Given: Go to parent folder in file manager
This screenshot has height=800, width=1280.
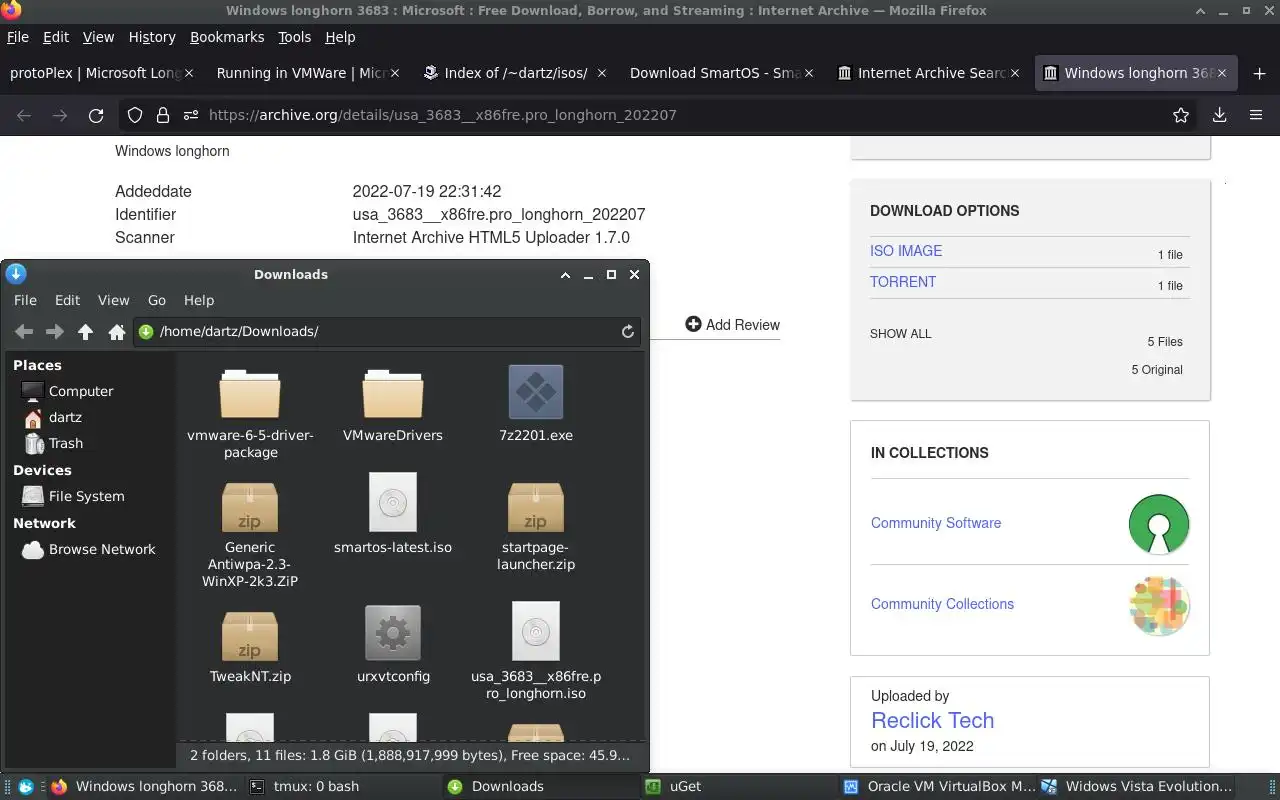Looking at the screenshot, I should pyautogui.click(x=86, y=332).
